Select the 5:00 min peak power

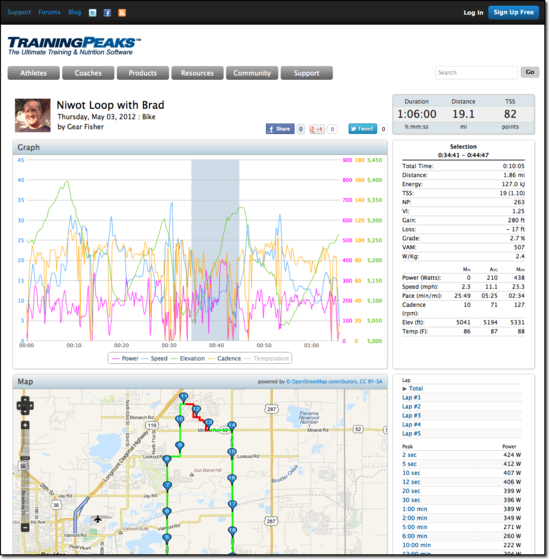click(x=415, y=527)
